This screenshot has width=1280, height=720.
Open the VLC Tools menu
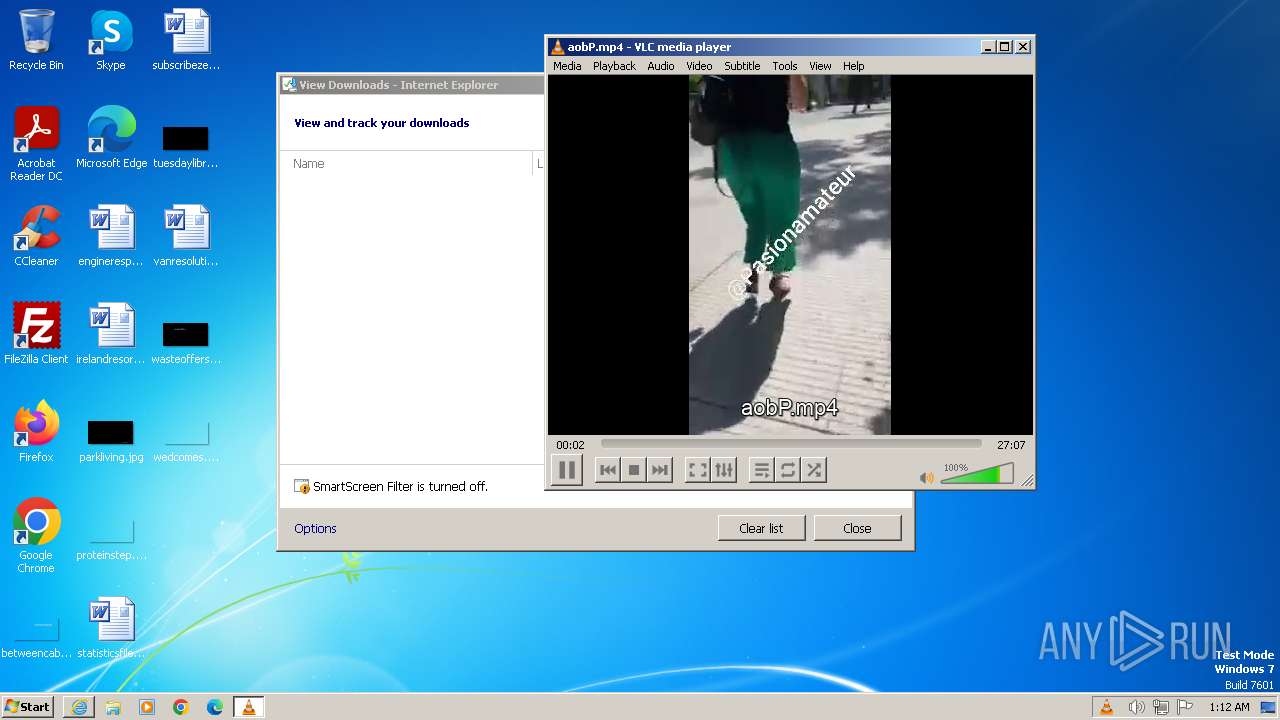[x=785, y=66]
